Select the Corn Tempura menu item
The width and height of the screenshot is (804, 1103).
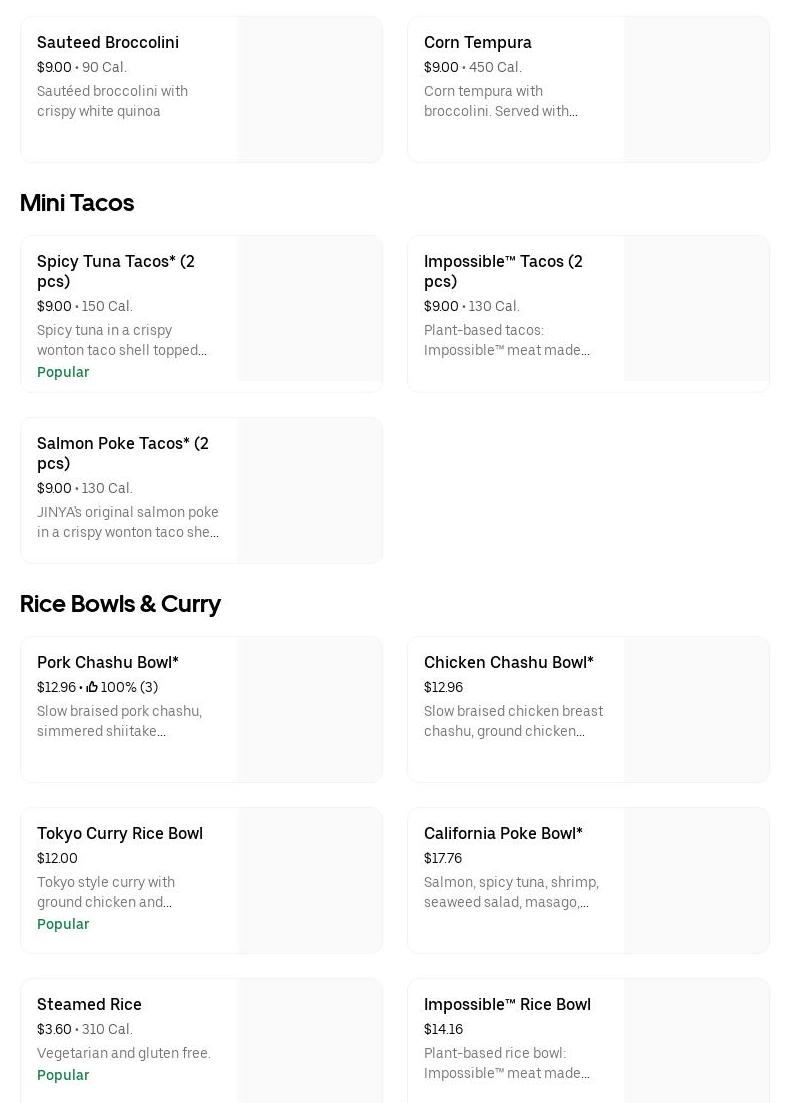(478, 42)
